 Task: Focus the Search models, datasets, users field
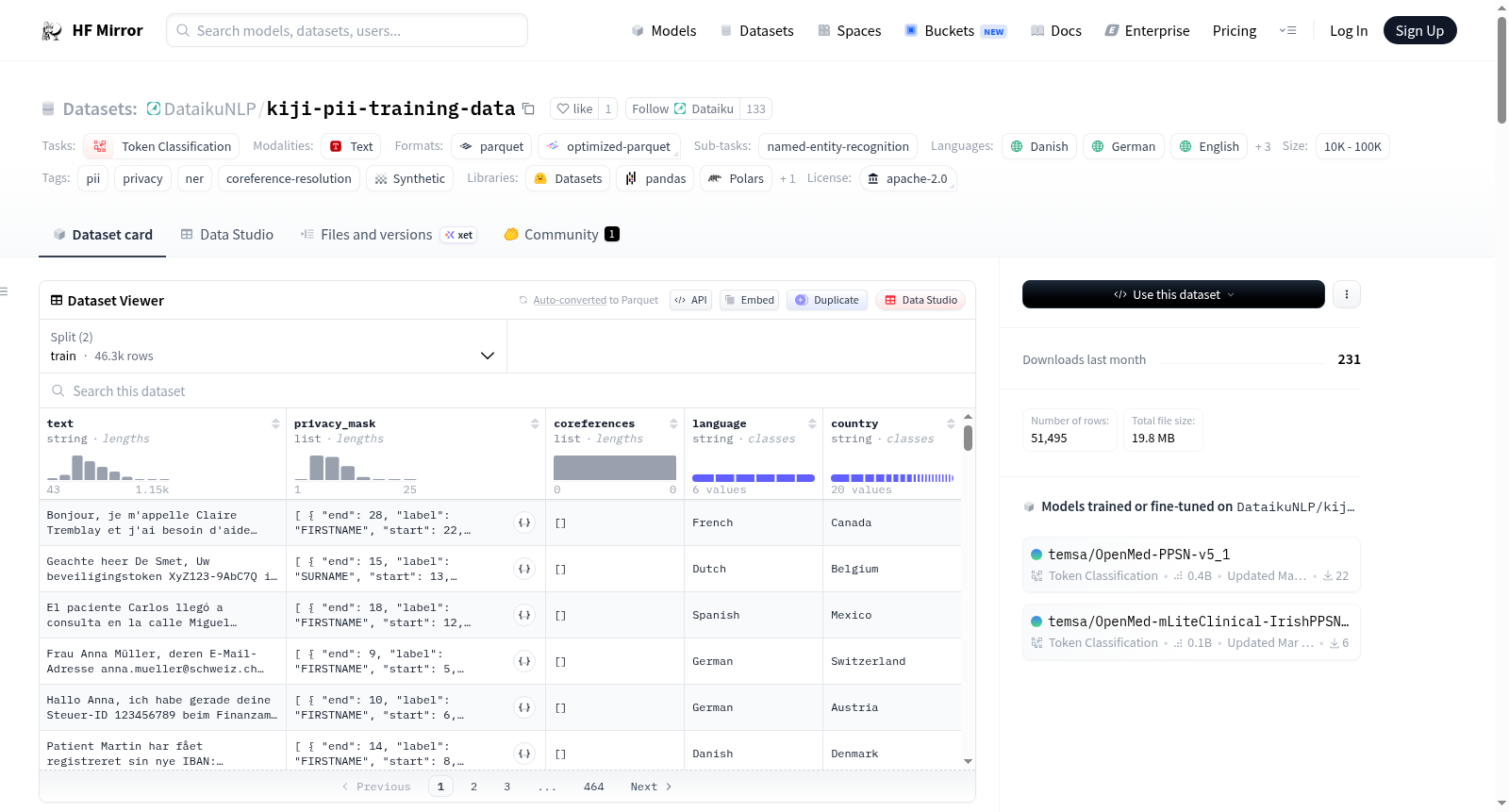(347, 30)
